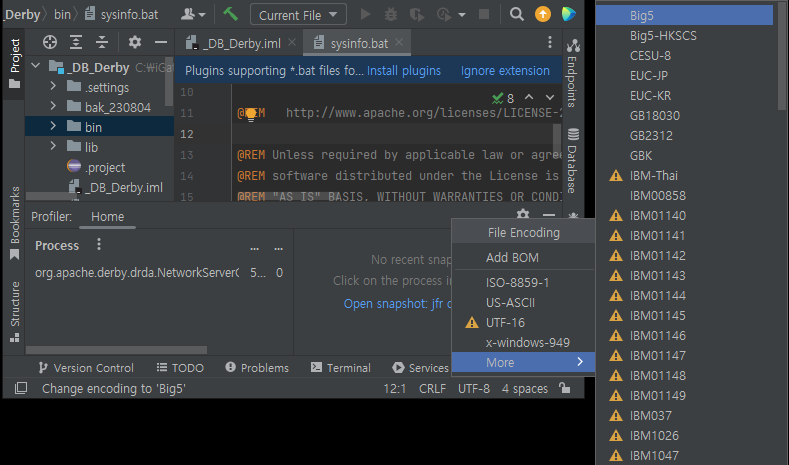Click the CRLF line separator in status bar
Image resolution: width=789 pixels, height=465 pixels.
[x=432, y=388]
